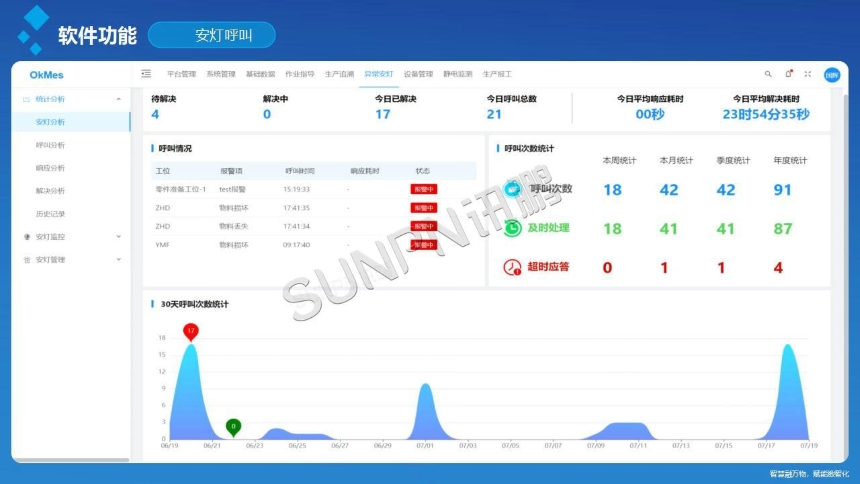Open the notification bell icon
Viewport: 860px width, 484px height.
click(788, 74)
